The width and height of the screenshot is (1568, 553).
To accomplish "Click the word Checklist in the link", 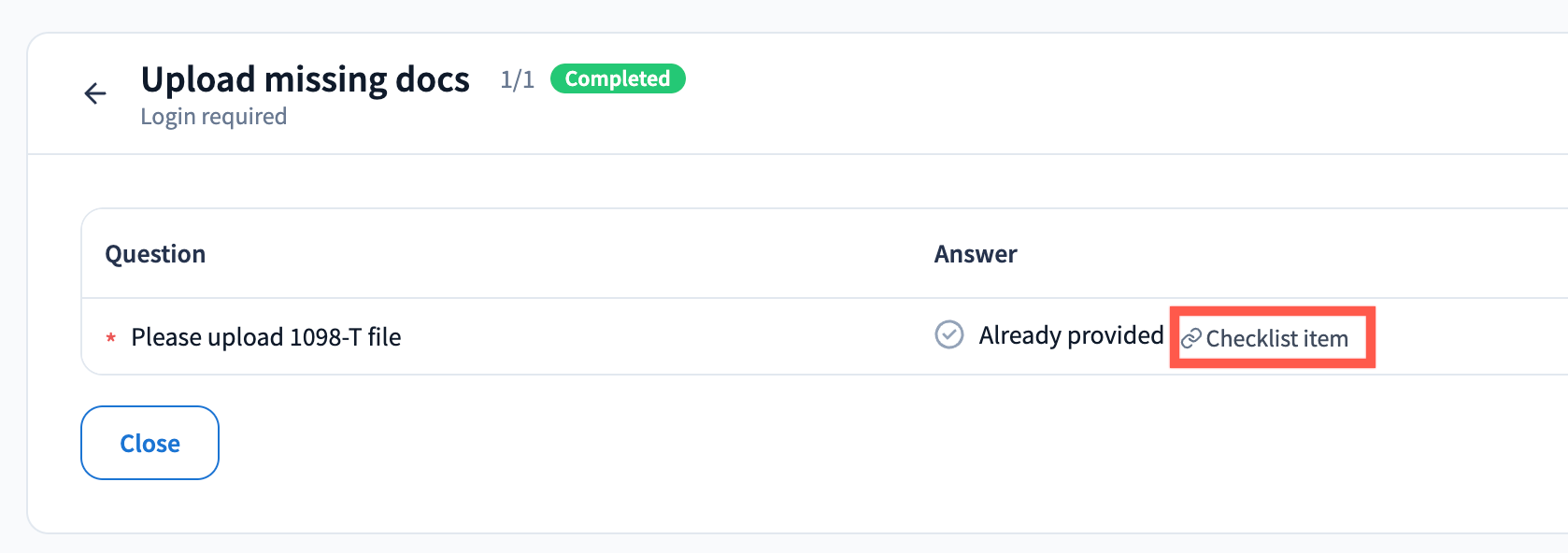I will 1252,338.
